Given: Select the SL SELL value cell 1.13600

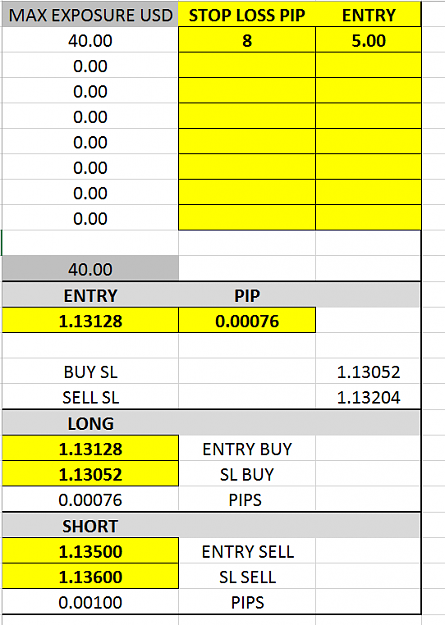Looking at the screenshot, I should 90,576.
